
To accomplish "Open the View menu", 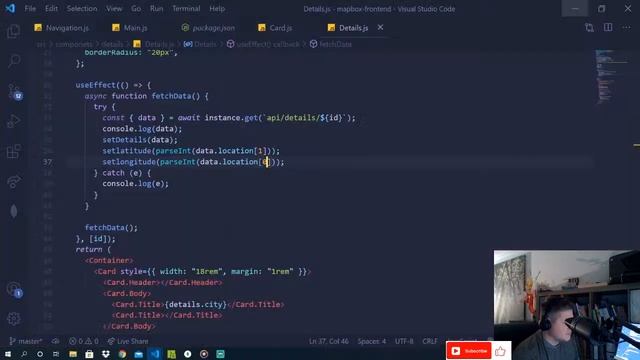I will [114, 9].
